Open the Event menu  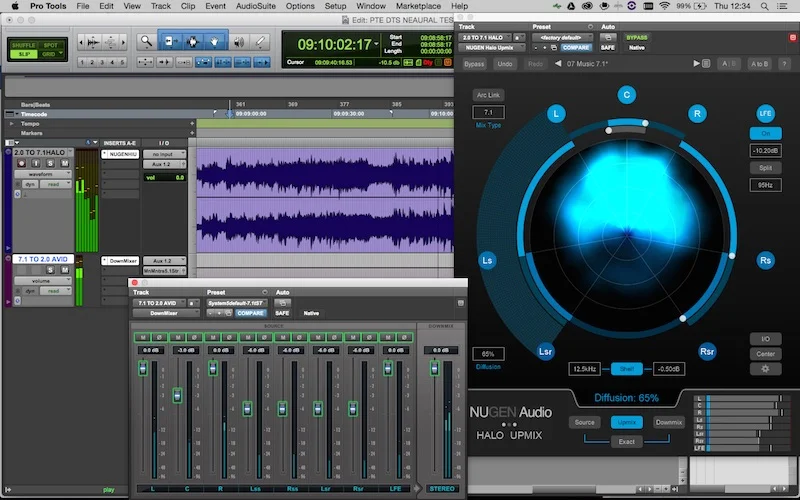click(x=215, y=6)
